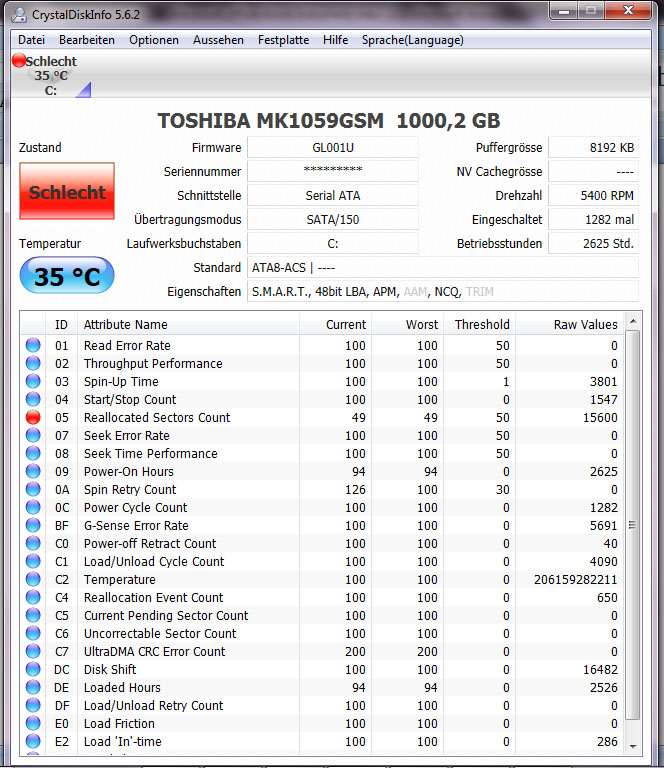Click the CrystalDiskInfo title bar app icon
Image resolution: width=664 pixels, height=768 pixels.
[19, 15]
